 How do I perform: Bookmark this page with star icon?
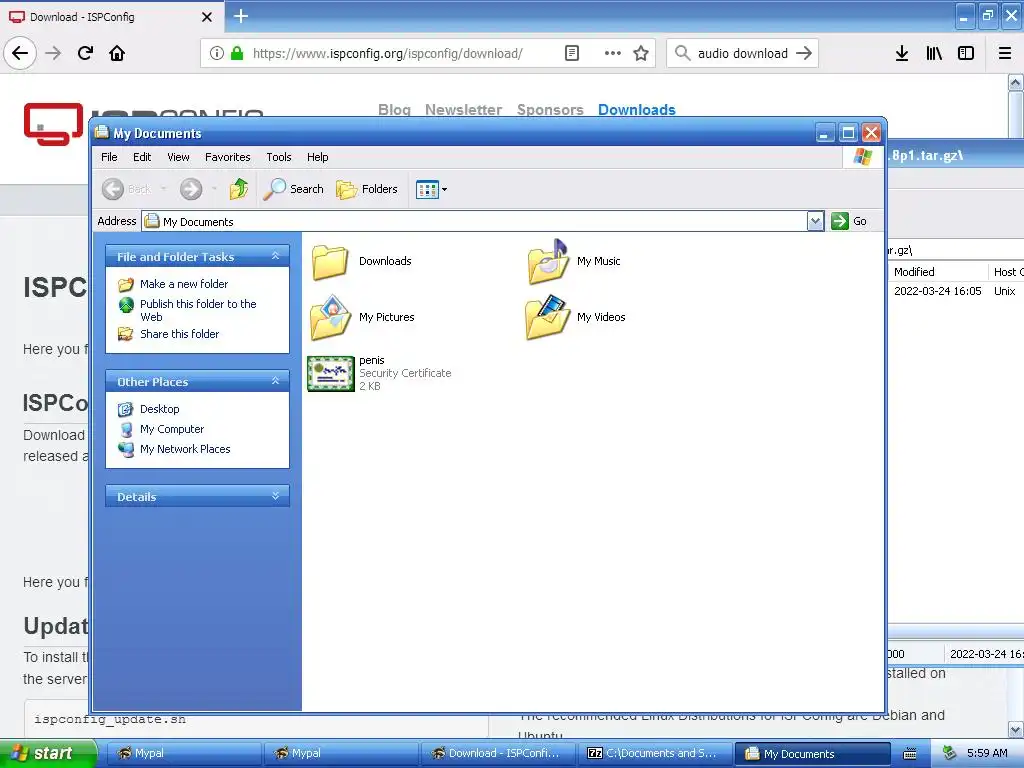[x=641, y=54]
